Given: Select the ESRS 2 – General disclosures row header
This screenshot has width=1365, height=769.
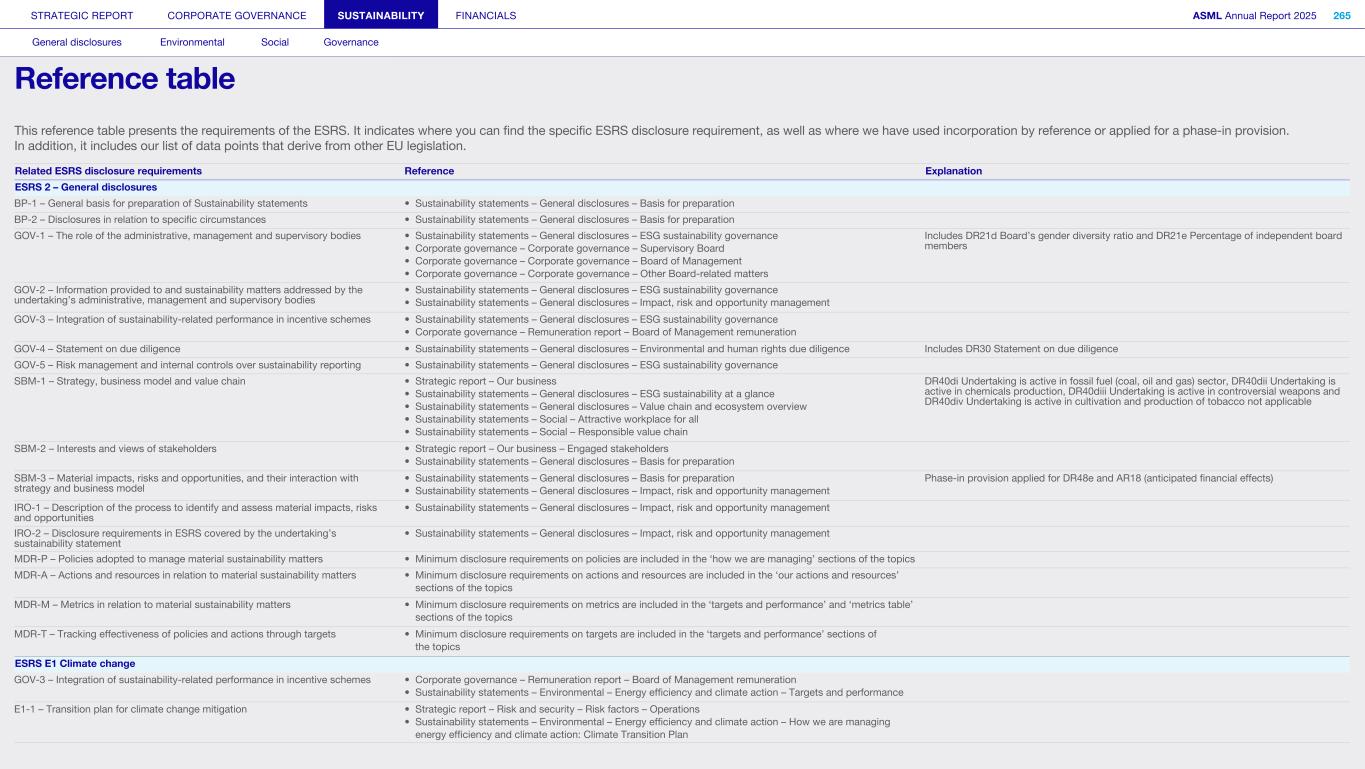Looking at the screenshot, I should click(x=86, y=187).
